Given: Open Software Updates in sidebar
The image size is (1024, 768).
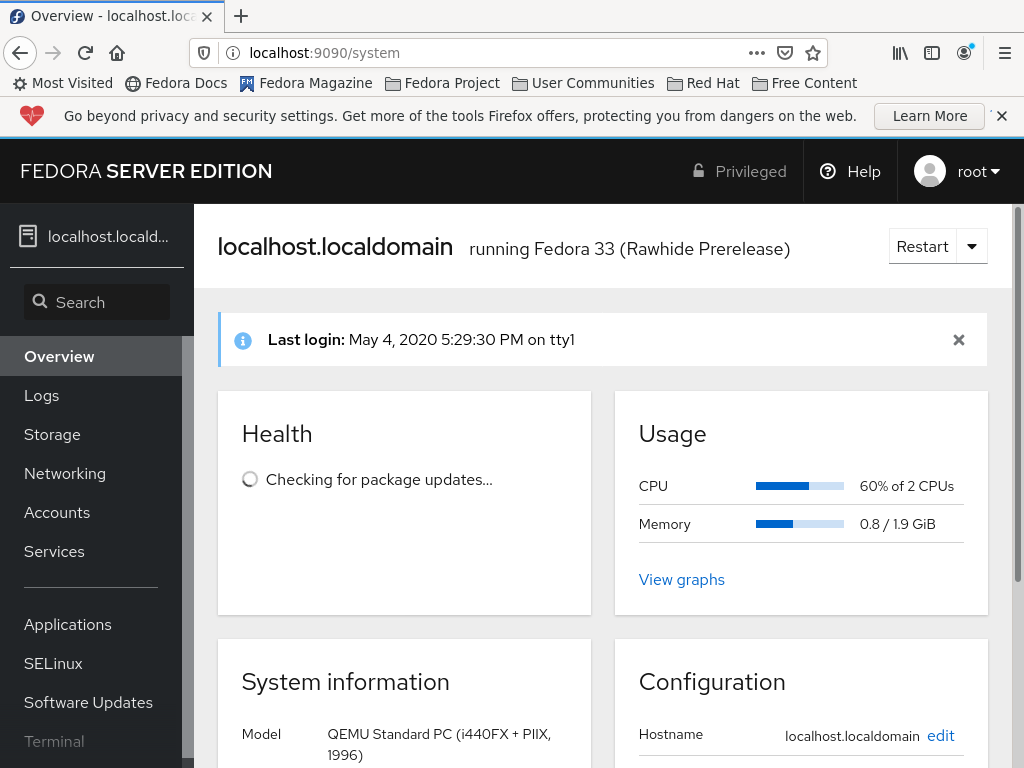Looking at the screenshot, I should click(x=91, y=703).
